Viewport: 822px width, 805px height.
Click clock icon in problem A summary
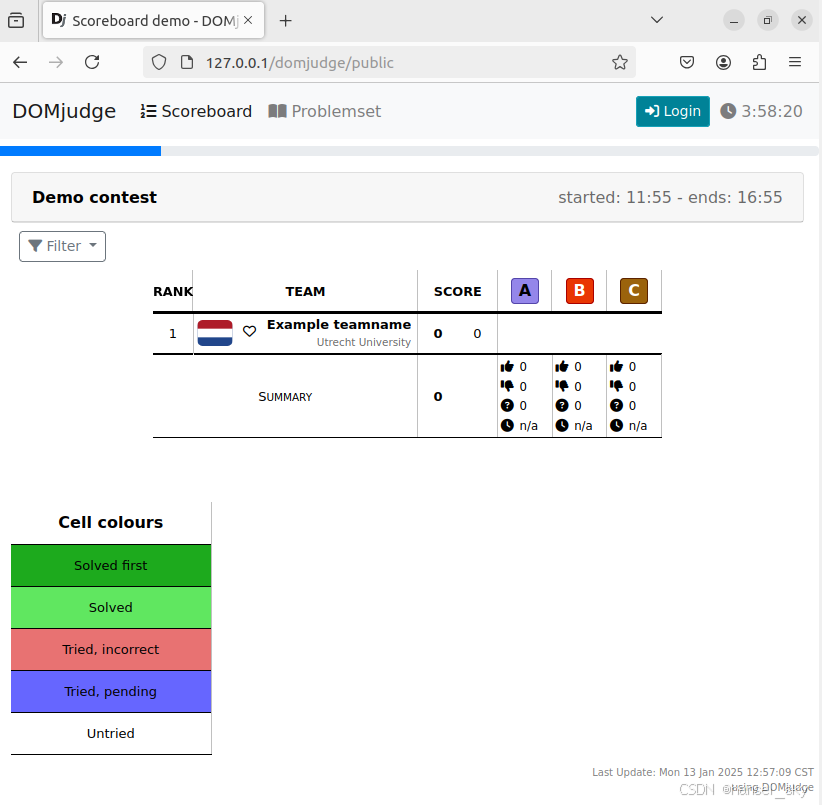(x=507, y=425)
